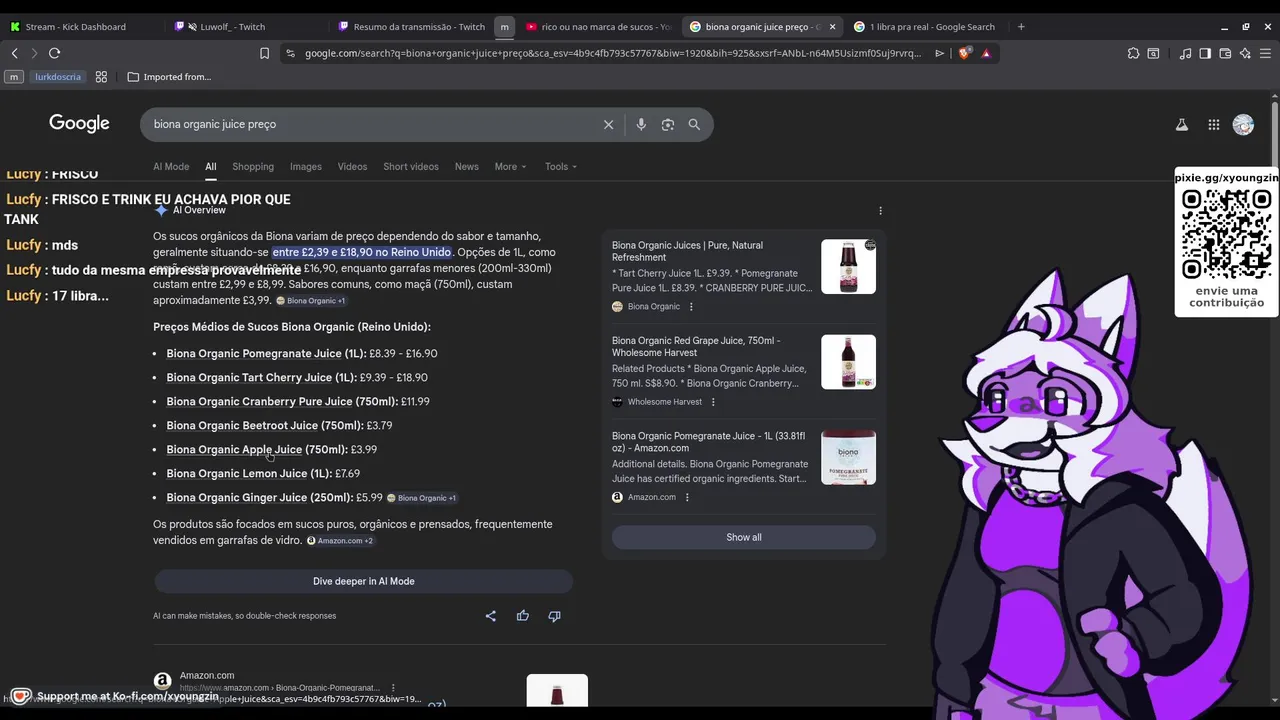Toggle the browser sidebar panel icon

(x=1205, y=53)
